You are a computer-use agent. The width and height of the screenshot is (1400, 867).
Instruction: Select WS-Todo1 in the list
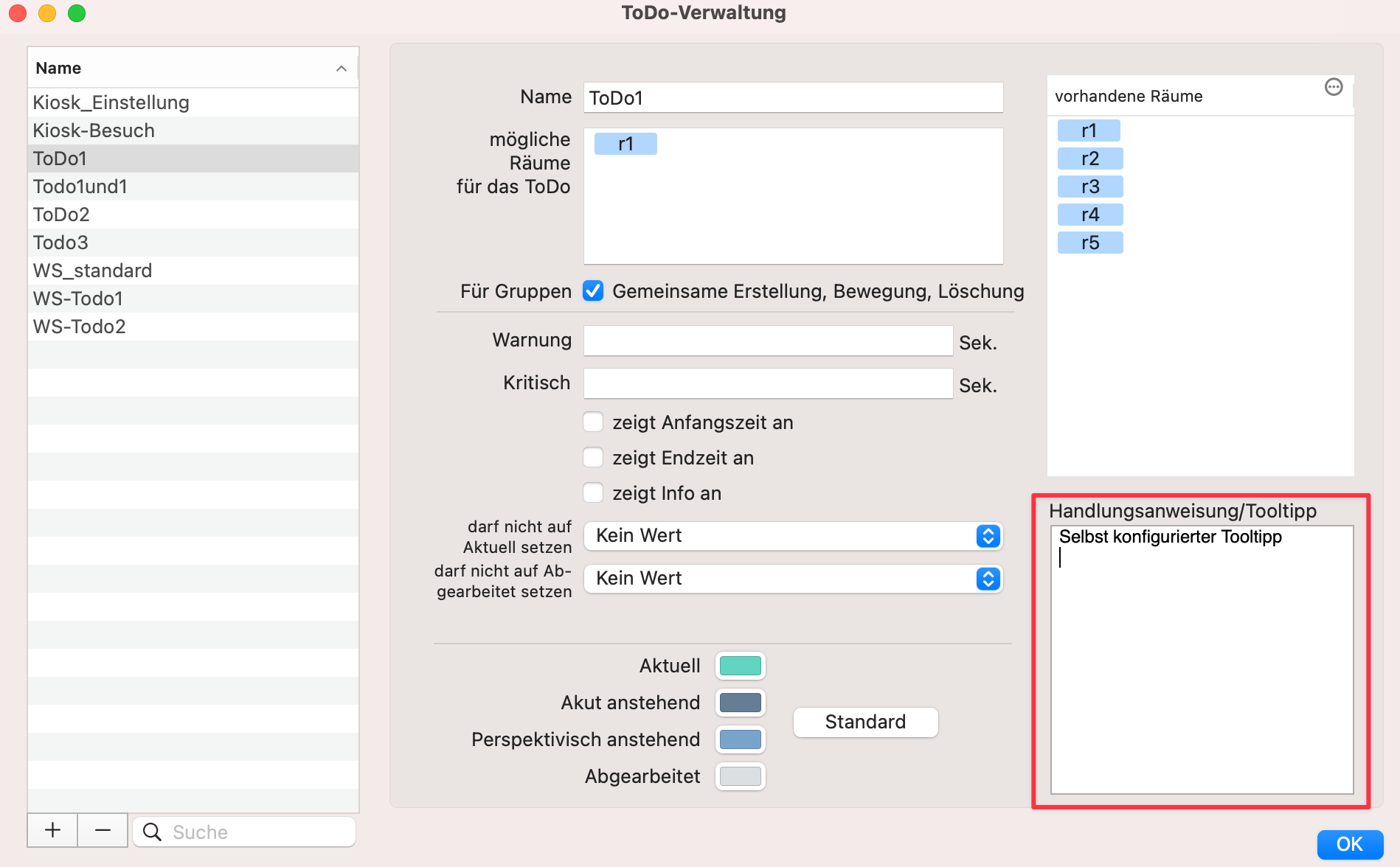pyautogui.click(x=193, y=299)
